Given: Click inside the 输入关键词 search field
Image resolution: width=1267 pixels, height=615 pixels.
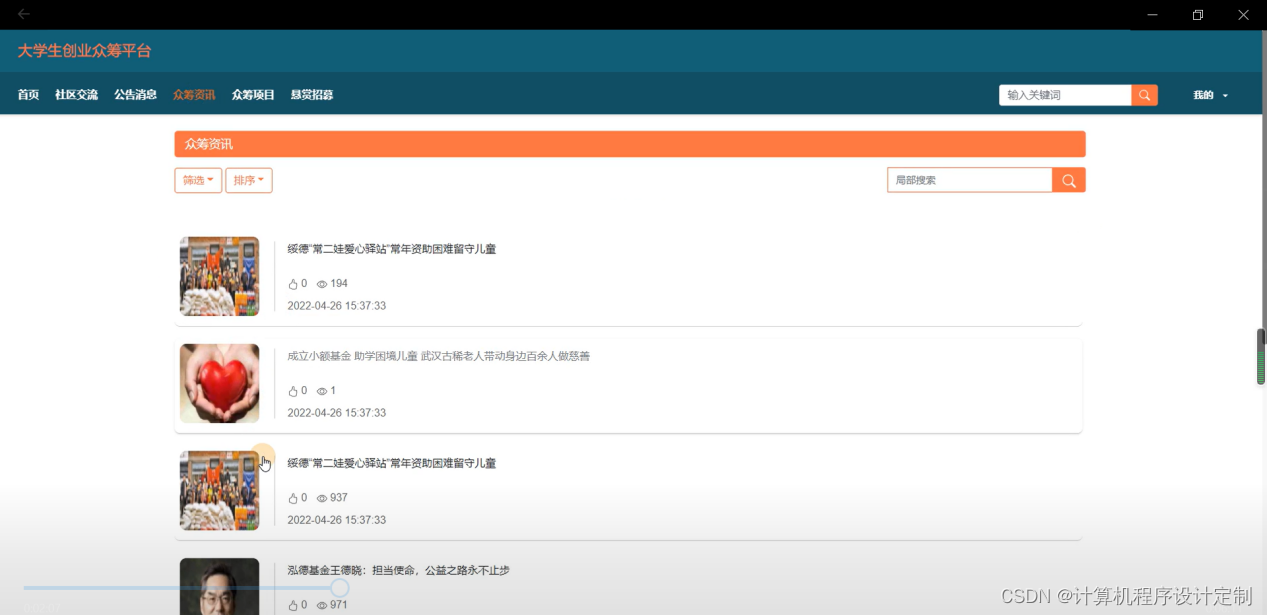Looking at the screenshot, I should 1065,95.
